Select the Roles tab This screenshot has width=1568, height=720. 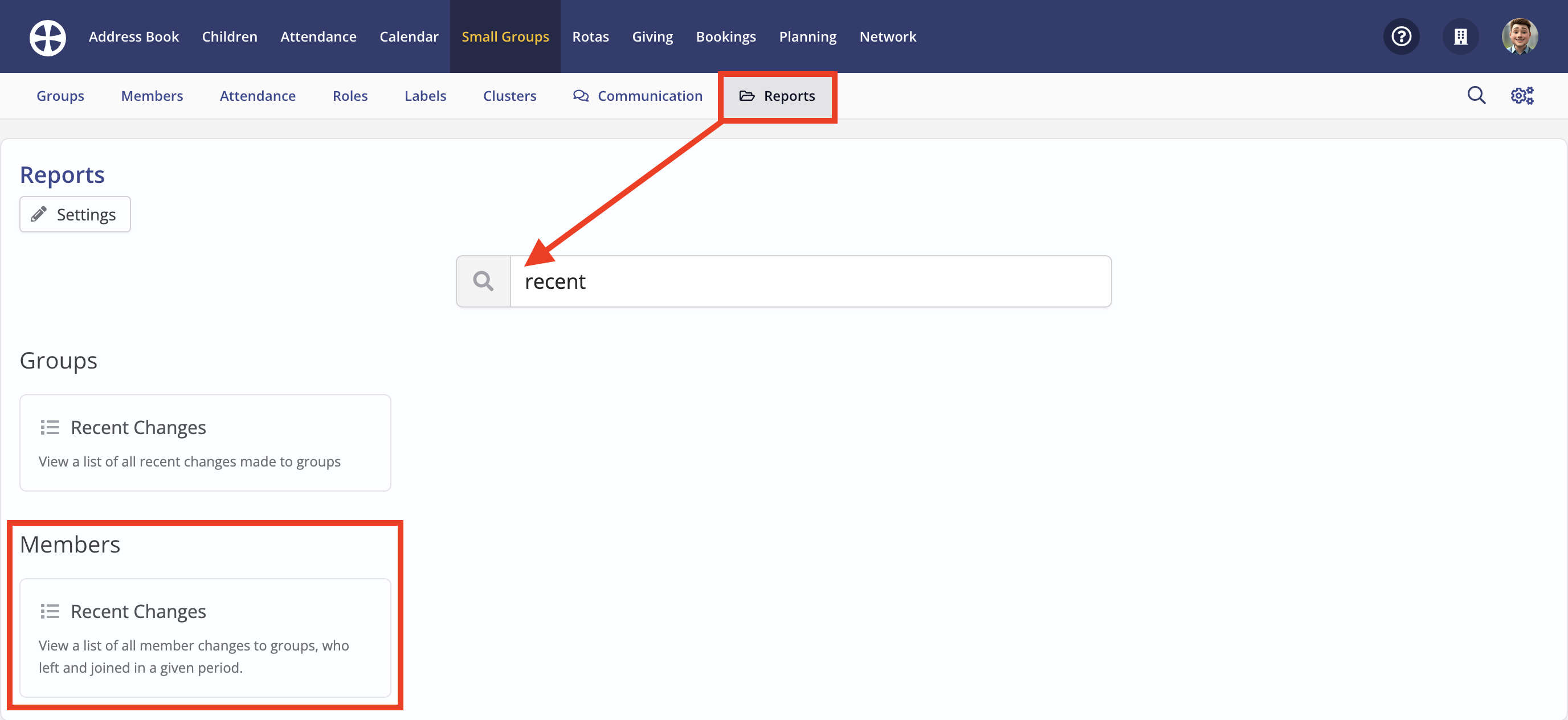350,96
